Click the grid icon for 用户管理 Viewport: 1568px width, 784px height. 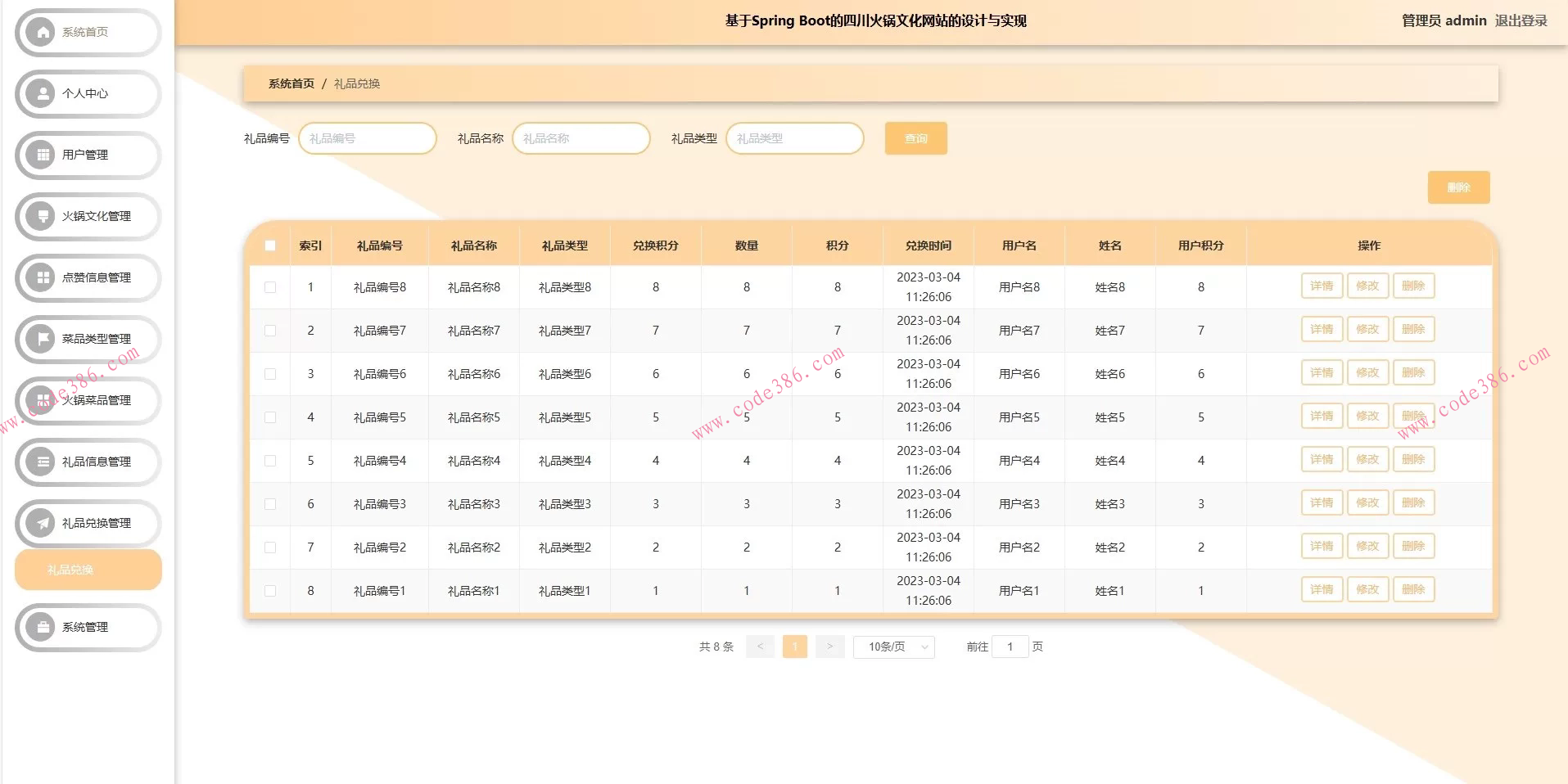[x=40, y=155]
